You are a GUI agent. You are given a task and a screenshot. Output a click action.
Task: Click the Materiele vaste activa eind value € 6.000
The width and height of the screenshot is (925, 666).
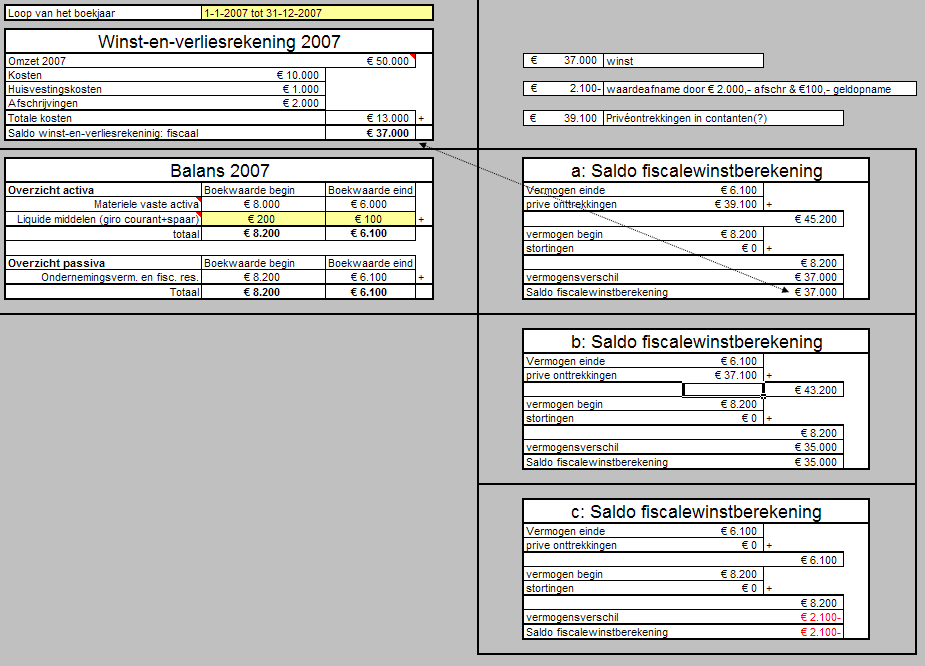coord(370,204)
